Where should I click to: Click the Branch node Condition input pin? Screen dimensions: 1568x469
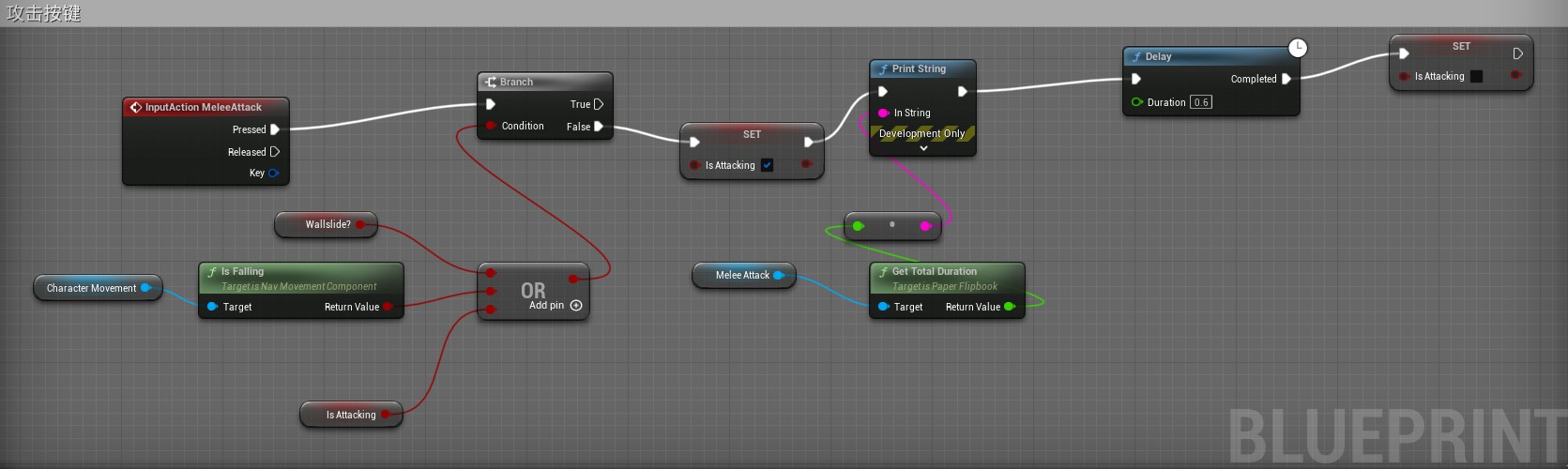(491, 126)
